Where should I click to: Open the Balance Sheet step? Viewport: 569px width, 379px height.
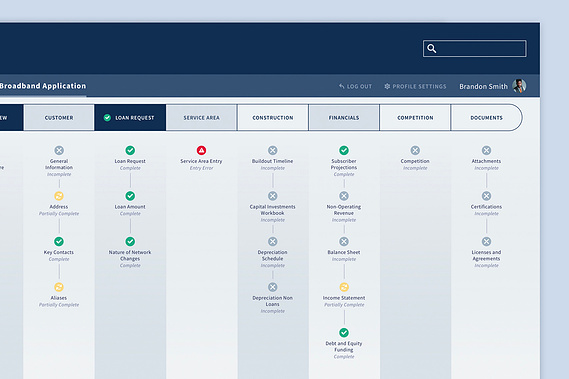(344, 252)
